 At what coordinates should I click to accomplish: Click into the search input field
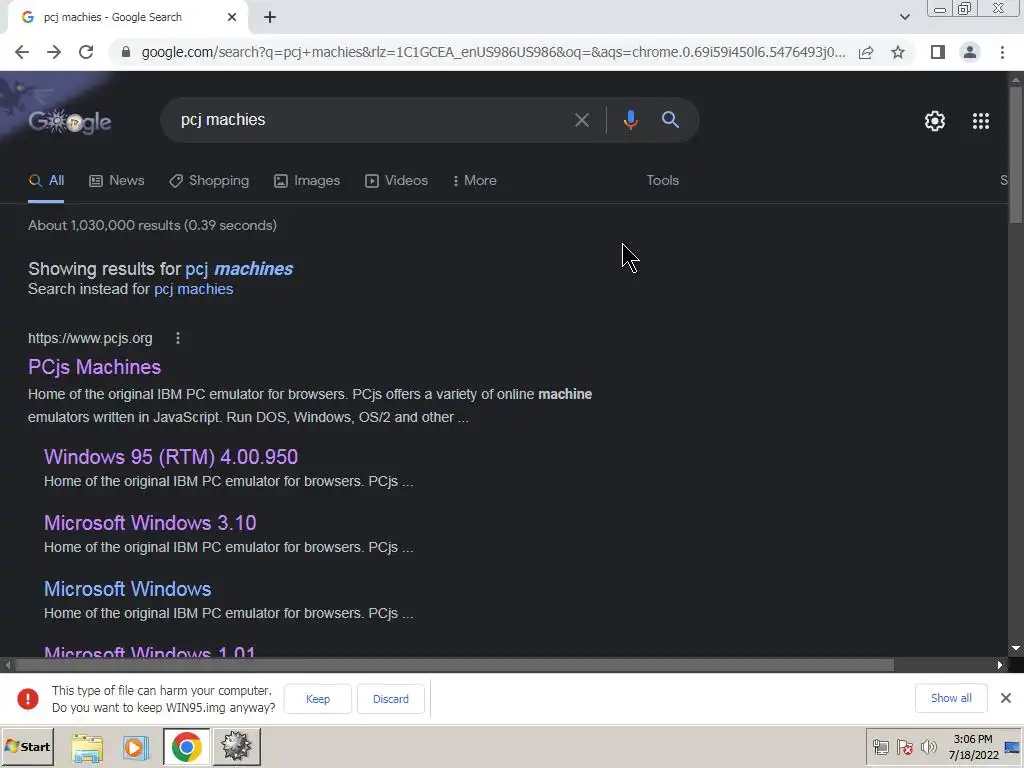point(372,120)
